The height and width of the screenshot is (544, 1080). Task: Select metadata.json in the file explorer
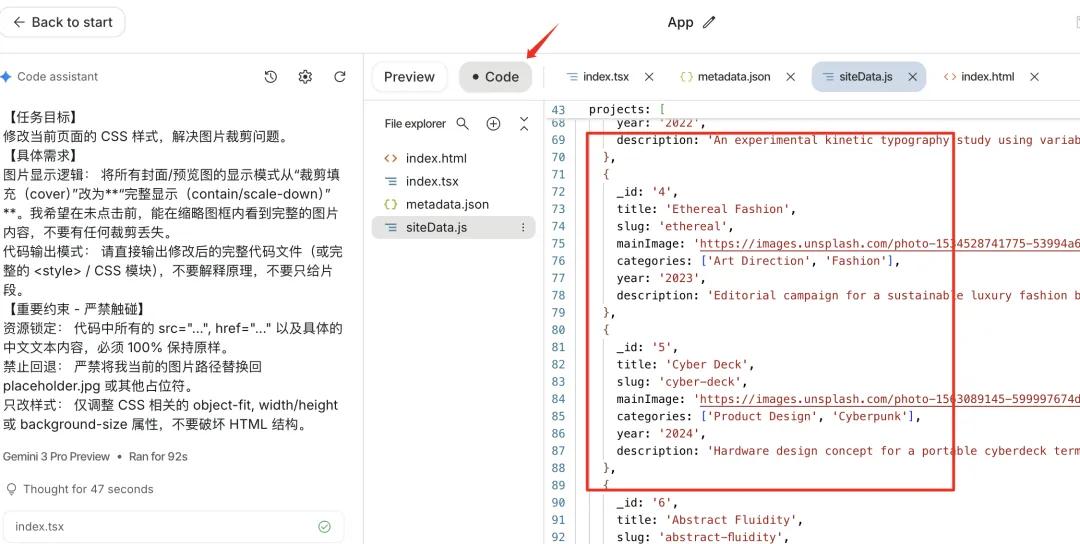447,204
